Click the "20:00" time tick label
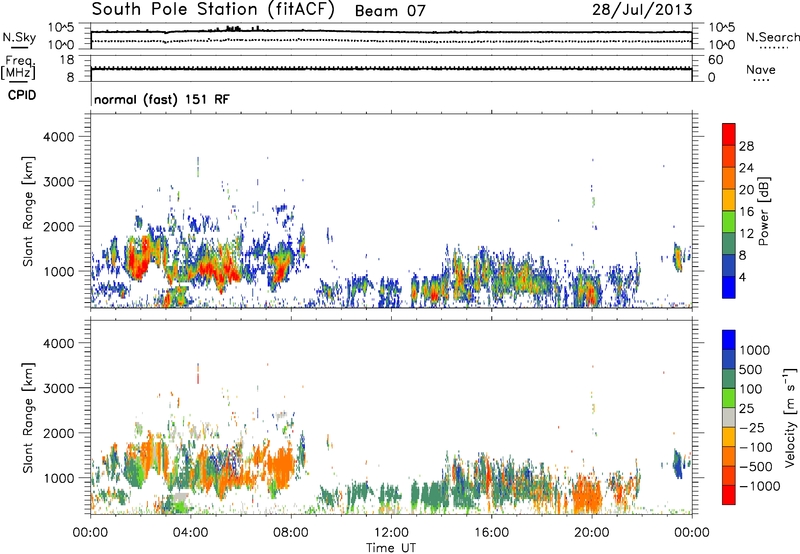 591,533
